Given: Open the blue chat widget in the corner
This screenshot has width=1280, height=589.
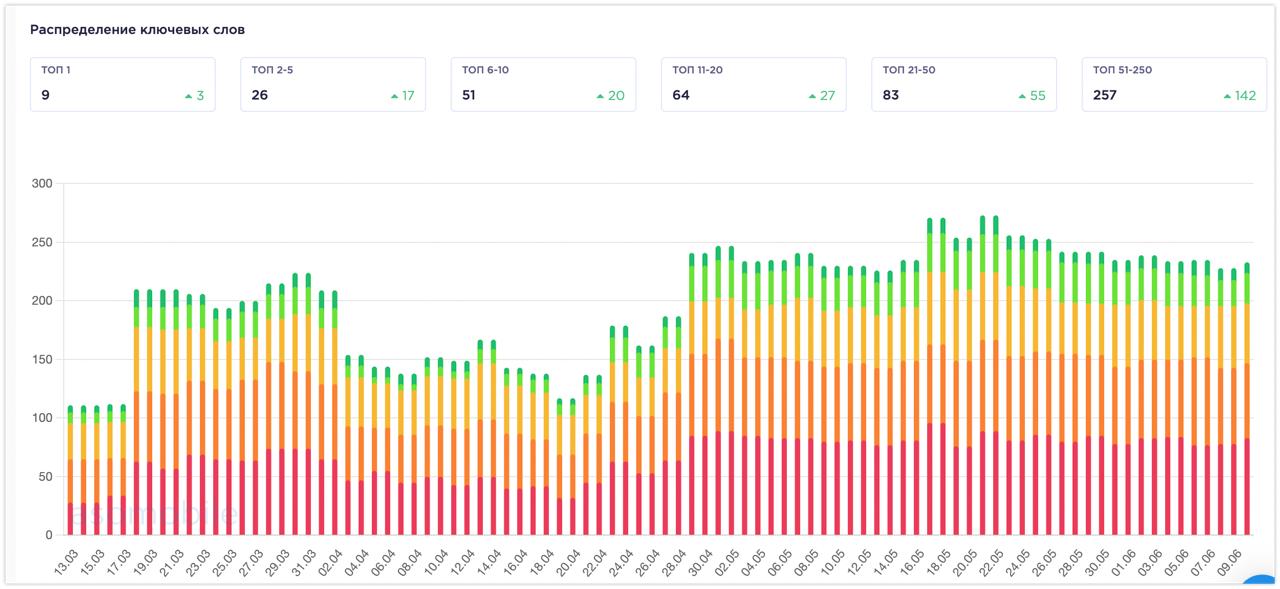Looking at the screenshot, I should (x=1262, y=582).
